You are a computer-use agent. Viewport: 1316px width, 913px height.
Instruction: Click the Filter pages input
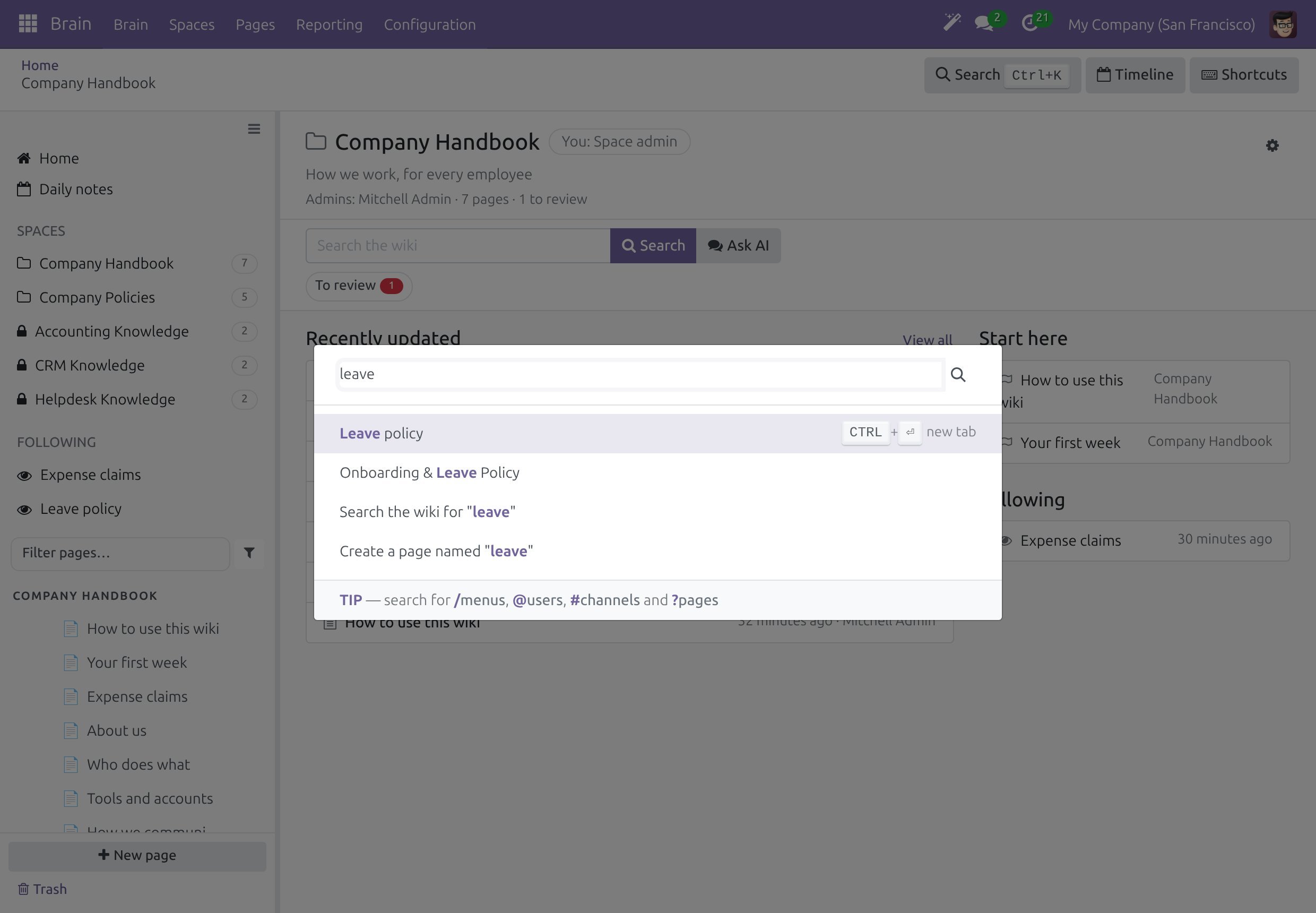120,553
